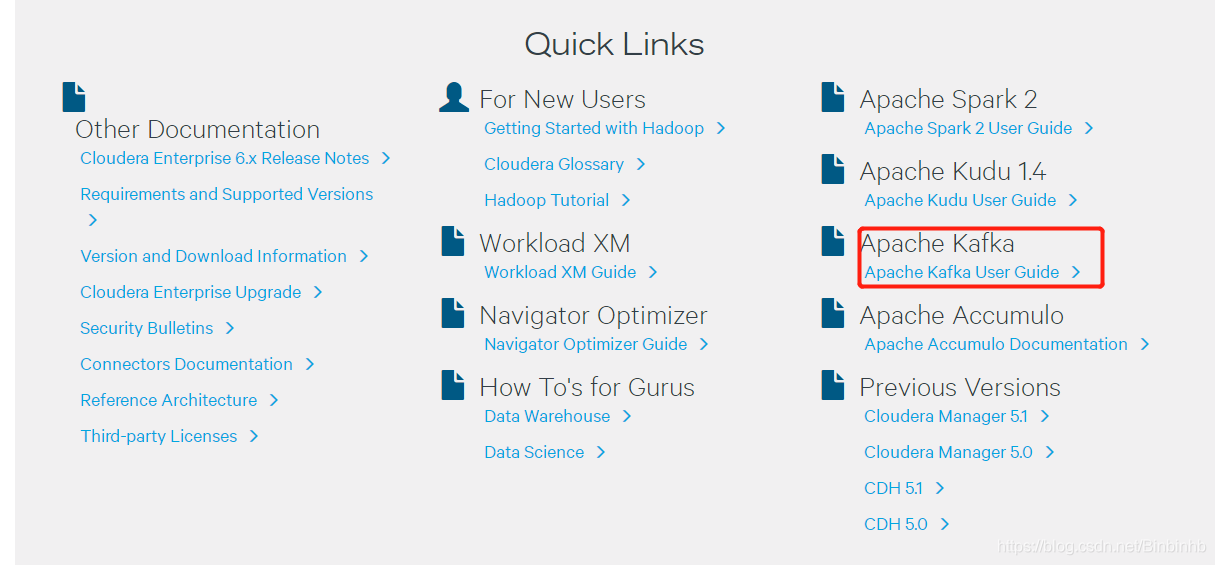Click chevron after Hadoop Tutorial
Viewport: 1216px width, 565px height.
pyautogui.click(x=626, y=200)
